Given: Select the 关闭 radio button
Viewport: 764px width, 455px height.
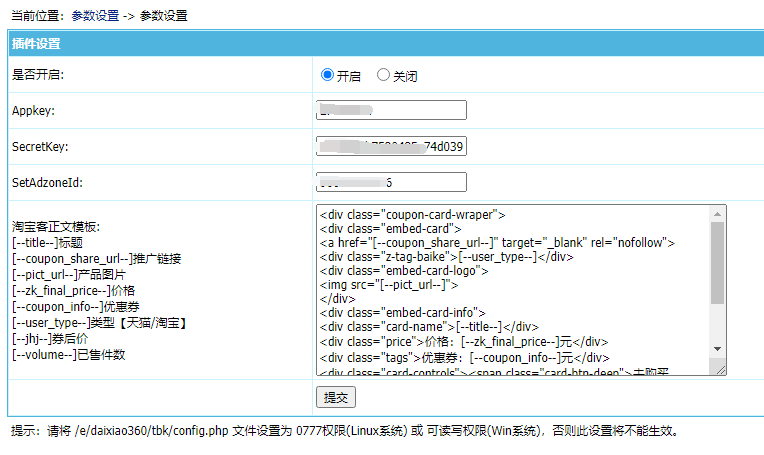Looking at the screenshot, I should (383, 75).
